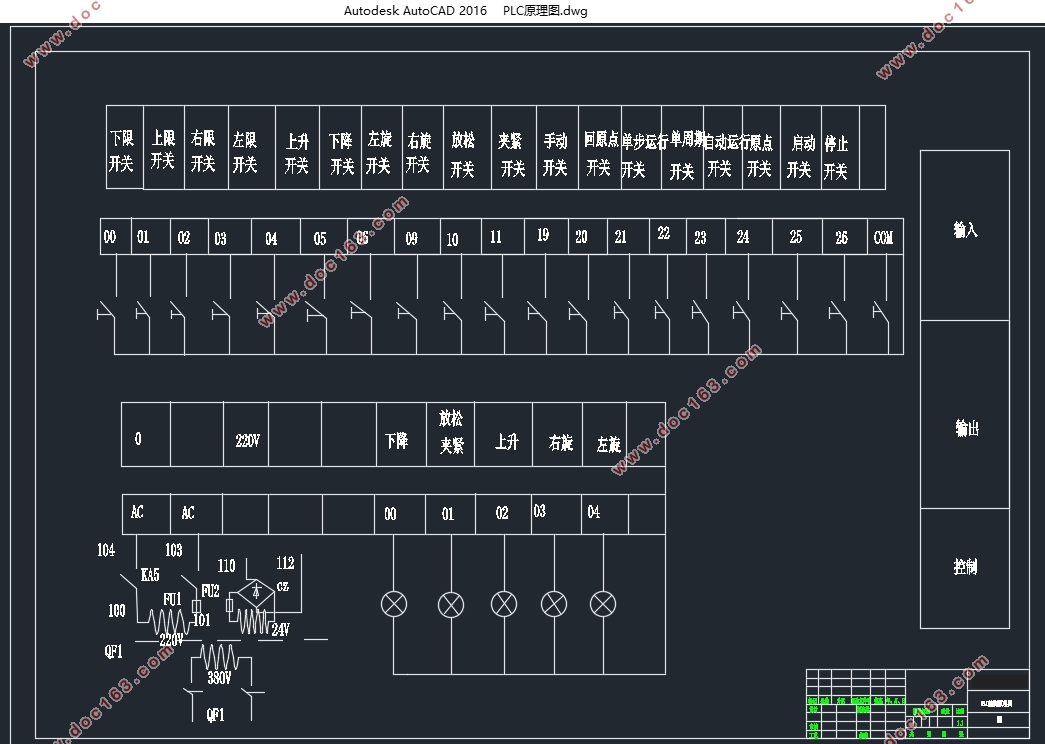Click the 下降开关 input label
The width and height of the screenshot is (1045, 744).
point(341,153)
